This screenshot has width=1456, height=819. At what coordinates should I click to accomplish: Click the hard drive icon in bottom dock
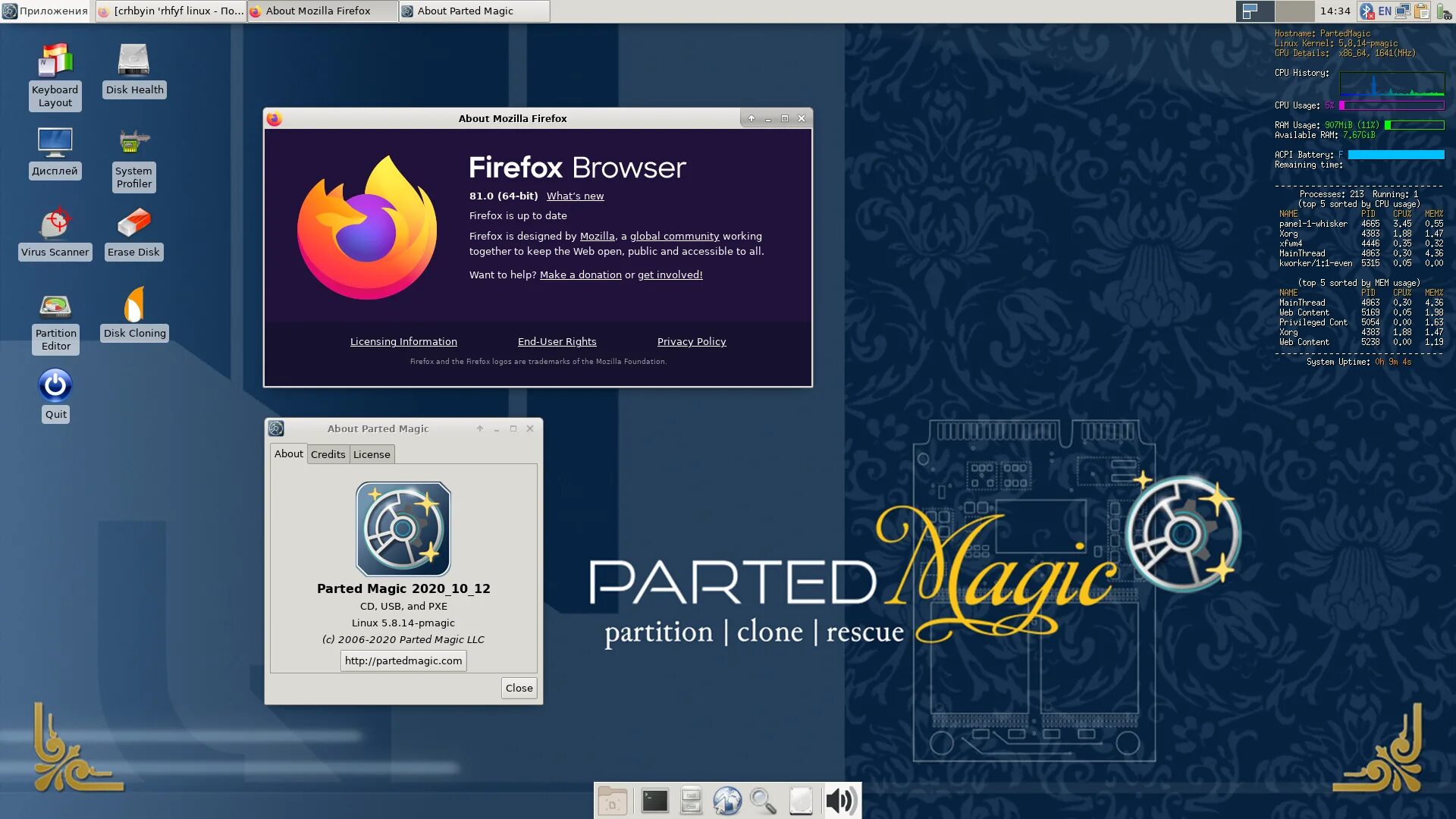pyautogui.click(x=801, y=801)
